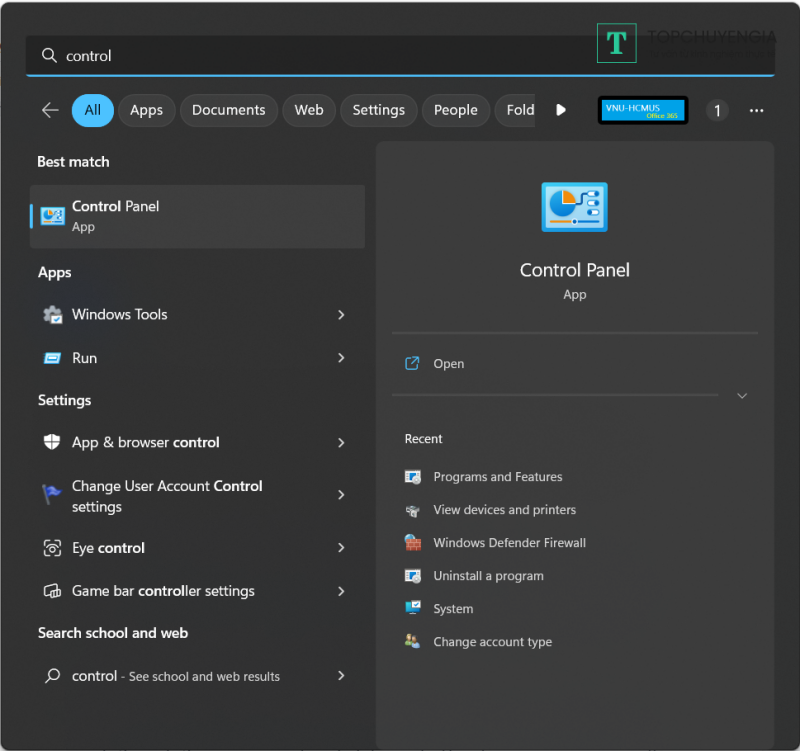Screen dimensions: 800x751
Task: Click the Run app icon
Action: (53, 358)
